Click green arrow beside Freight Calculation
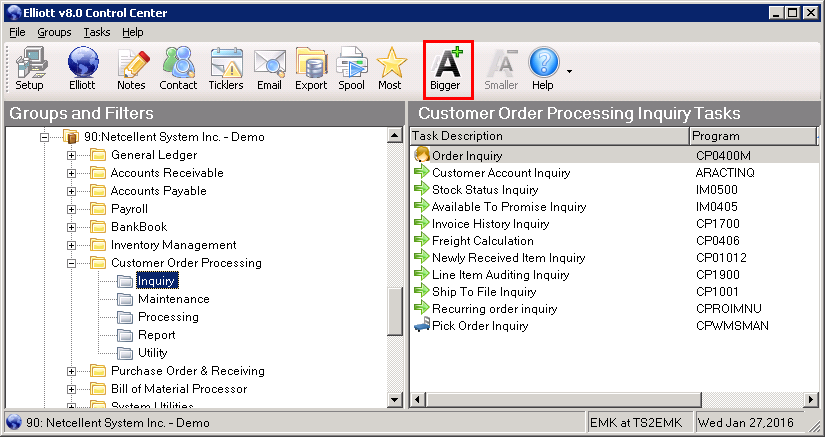 421,240
